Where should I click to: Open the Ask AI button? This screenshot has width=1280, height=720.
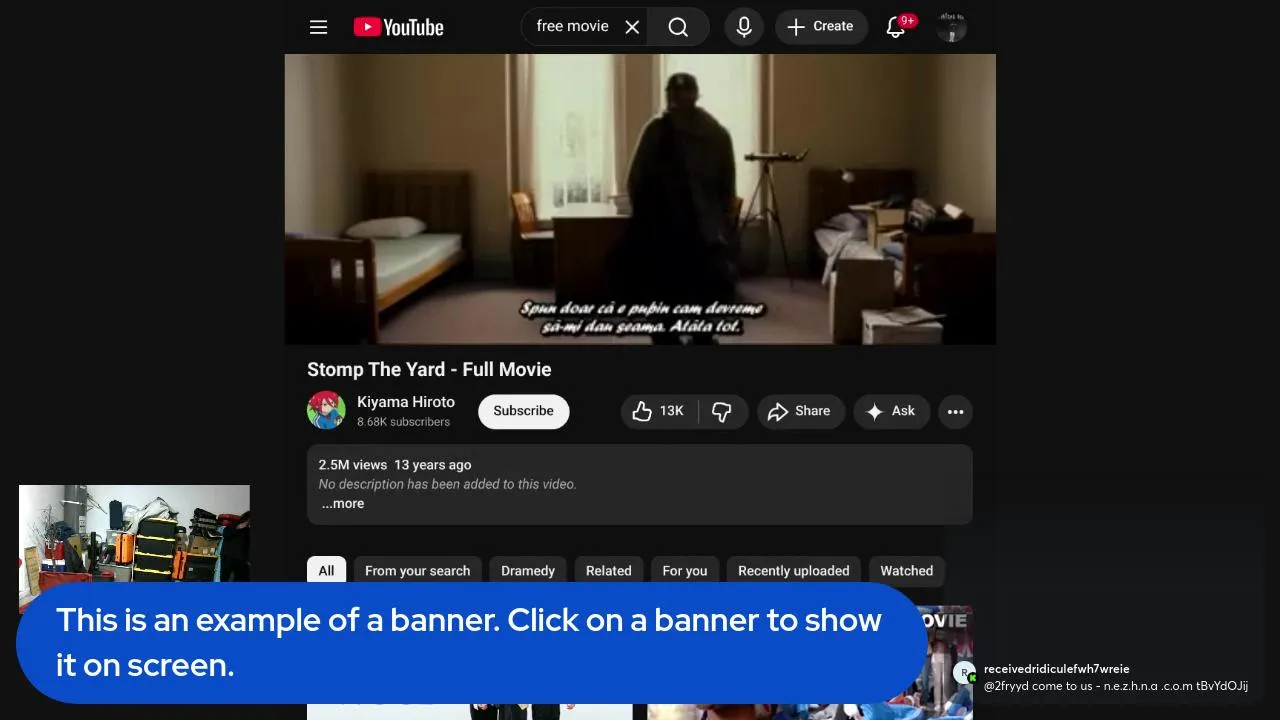(891, 411)
